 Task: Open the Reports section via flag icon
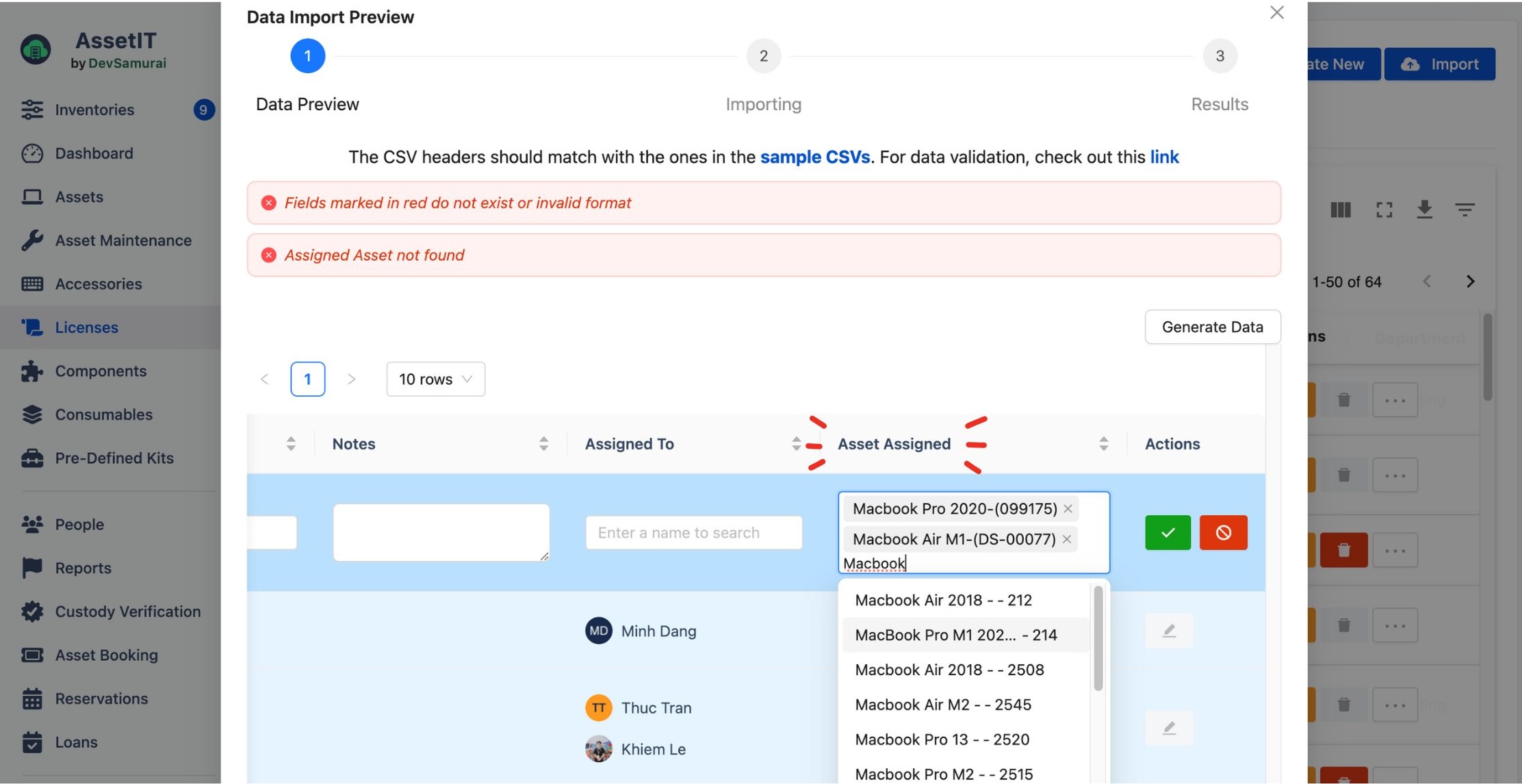point(33,568)
